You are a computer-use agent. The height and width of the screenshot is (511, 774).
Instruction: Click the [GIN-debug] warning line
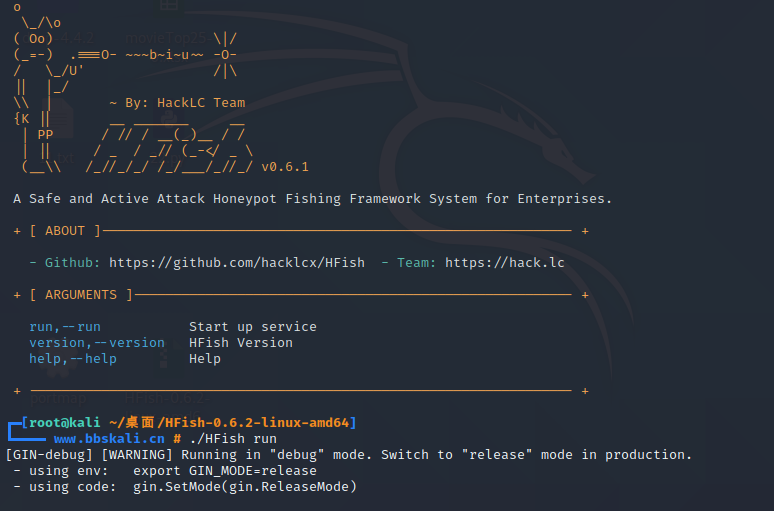coord(349,455)
